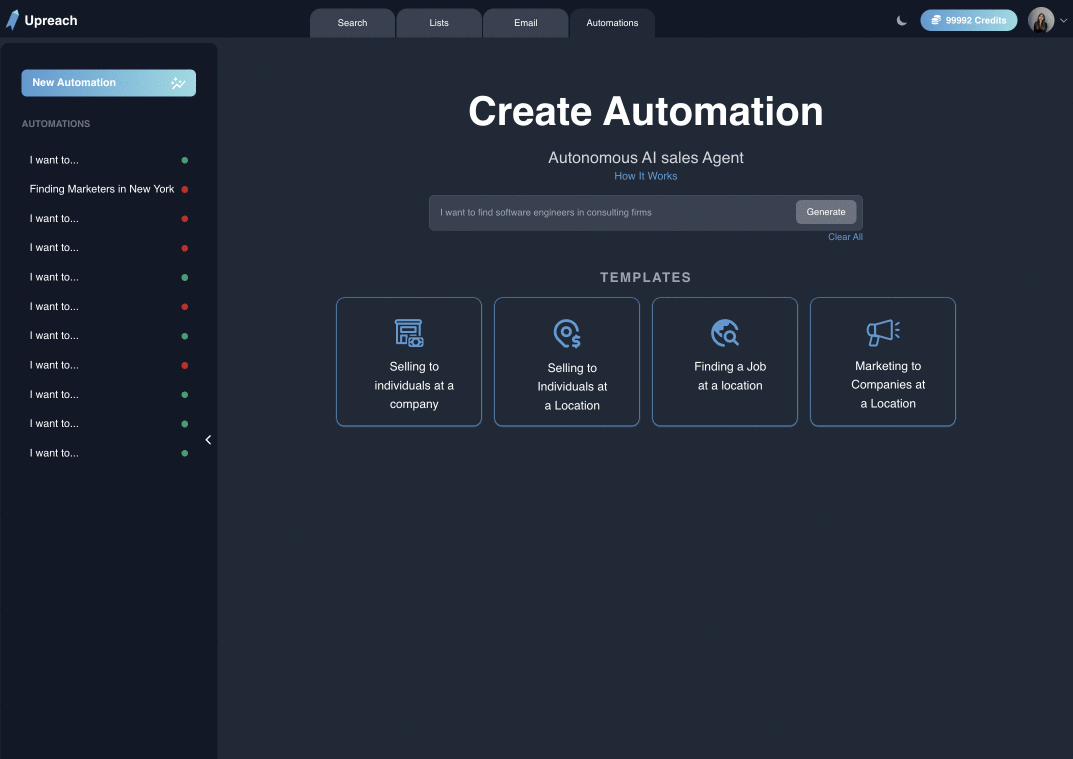Switch to the Search tab

[x=352, y=22]
